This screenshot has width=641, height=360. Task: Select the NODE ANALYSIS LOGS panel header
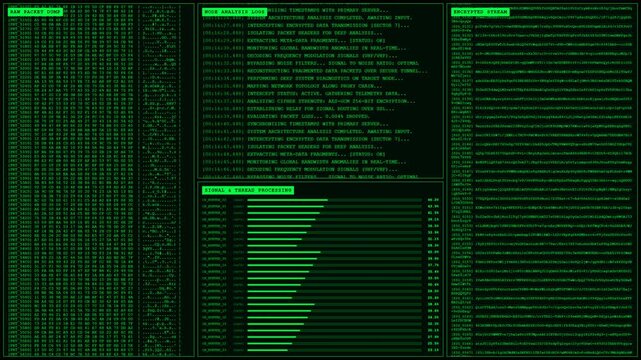coord(234,12)
